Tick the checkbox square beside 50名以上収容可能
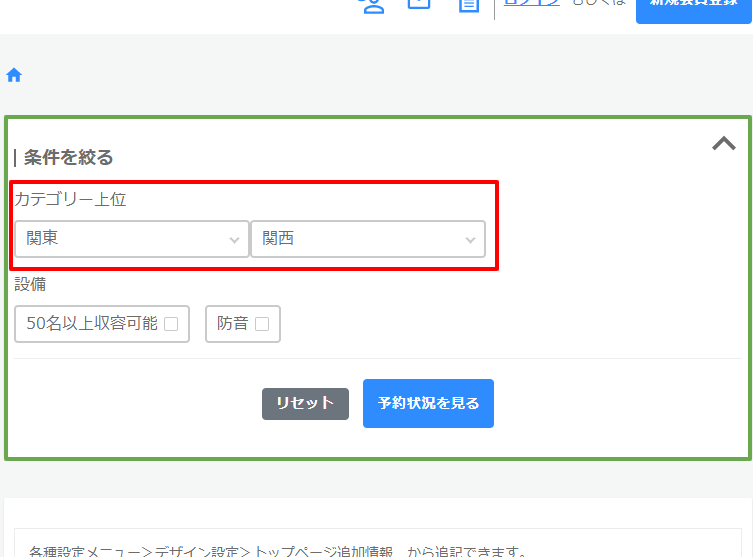Screen dimensions: 753x557 [x=171, y=324]
